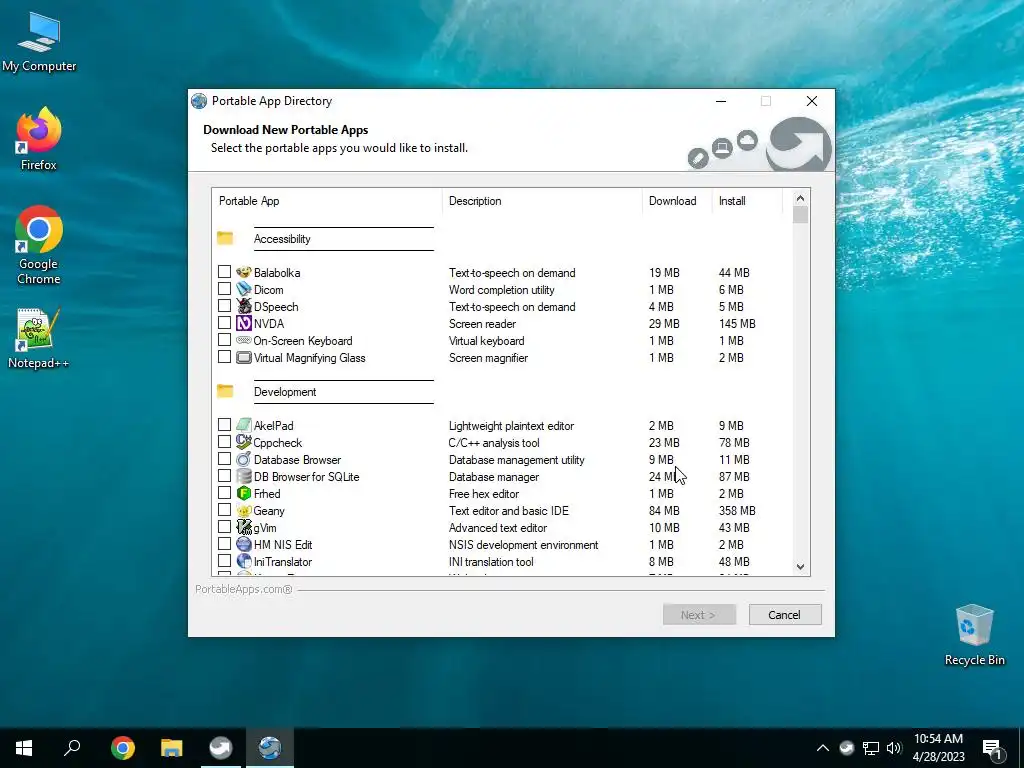This screenshot has height=768, width=1024.
Task: Click the AkelPad app icon
Action: (244, 425)
